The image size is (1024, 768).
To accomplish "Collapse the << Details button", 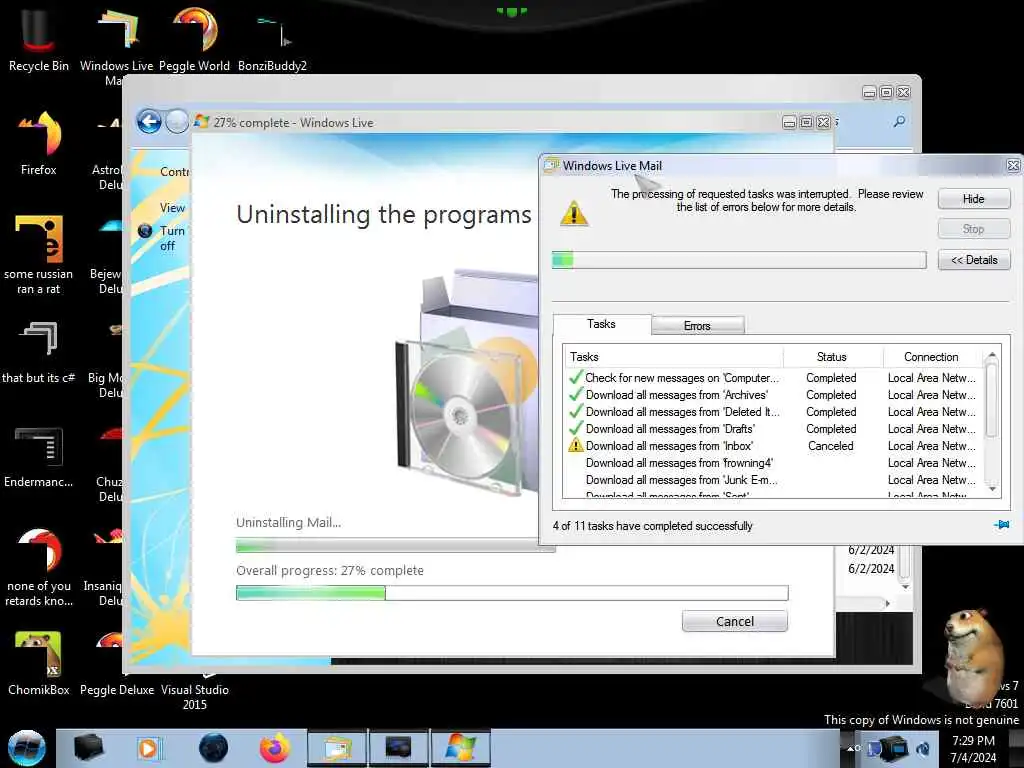I will click(974, 260).
